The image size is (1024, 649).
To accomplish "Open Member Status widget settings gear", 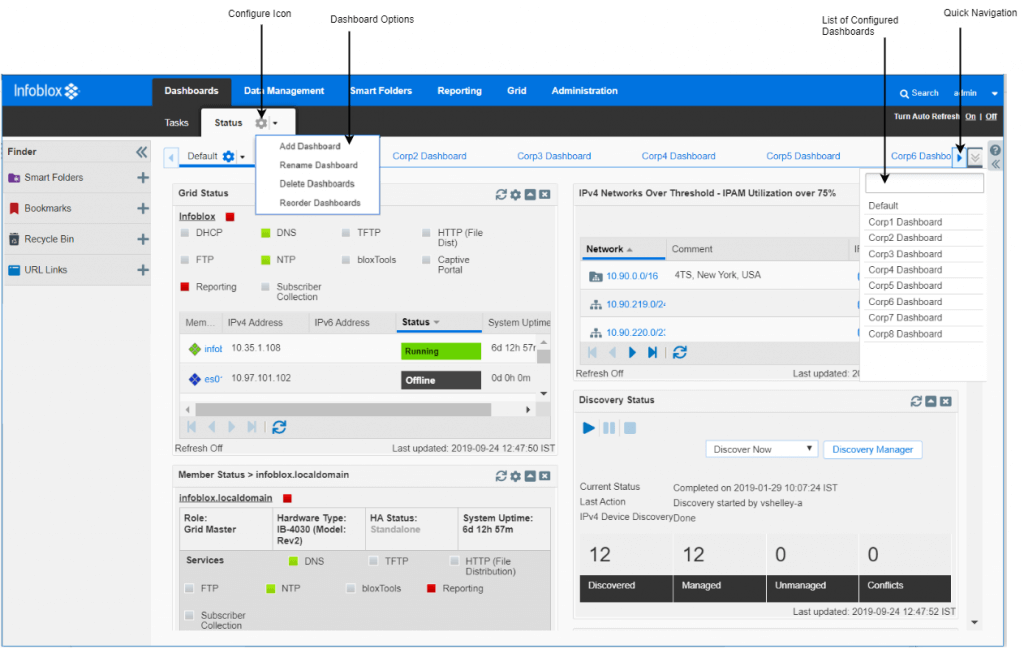I will click(x=515, y=476).
